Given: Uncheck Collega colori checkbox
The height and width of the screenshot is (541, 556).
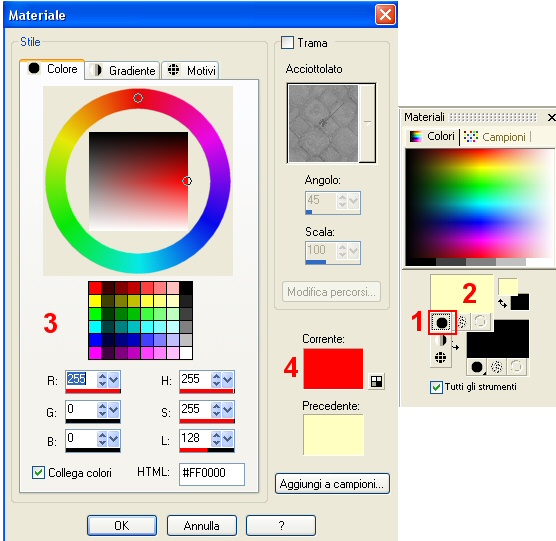Looking at the screenshot, I should pos(38,473).
